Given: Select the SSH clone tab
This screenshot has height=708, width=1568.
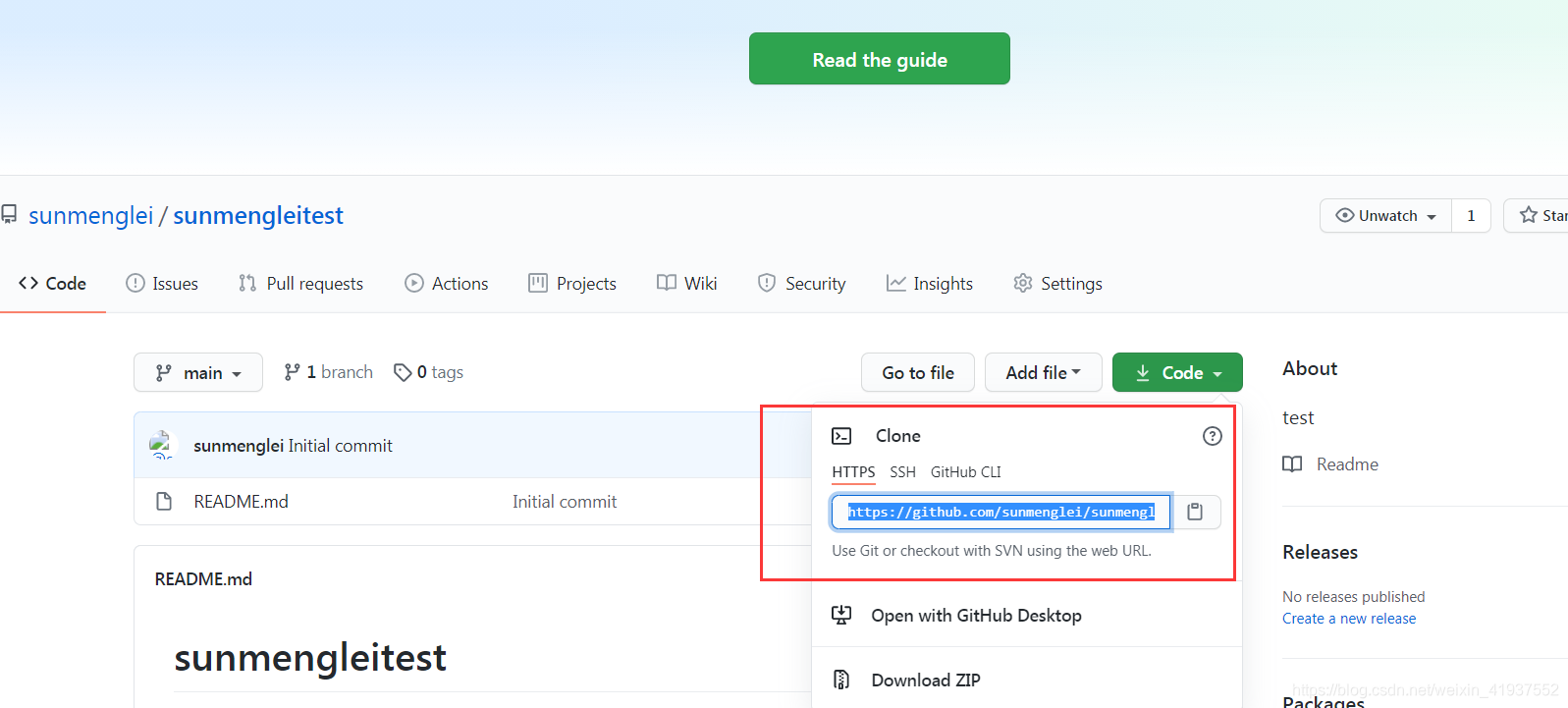Looking at the screenshot, I should point(902,472).
